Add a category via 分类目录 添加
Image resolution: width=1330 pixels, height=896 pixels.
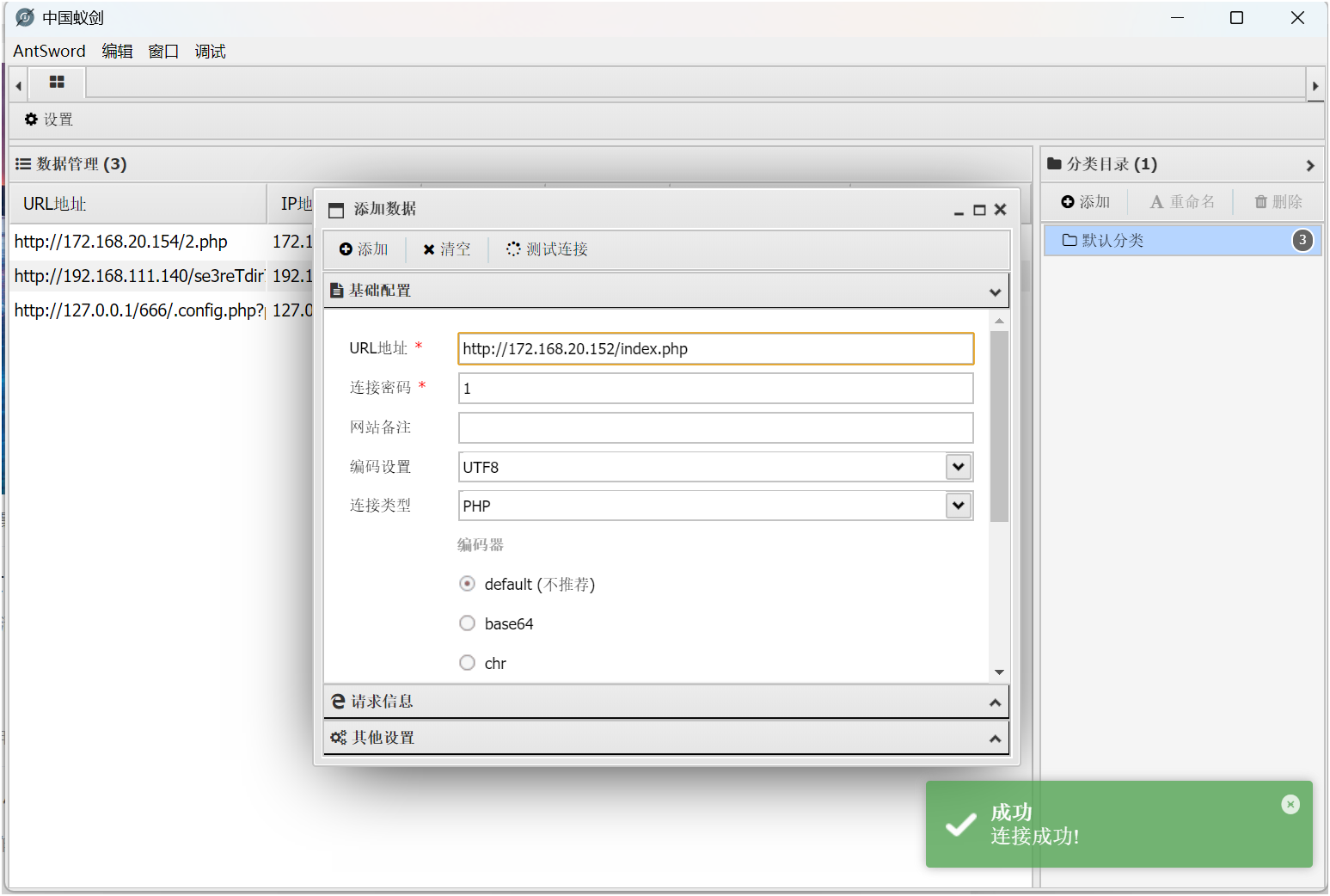1086,202
